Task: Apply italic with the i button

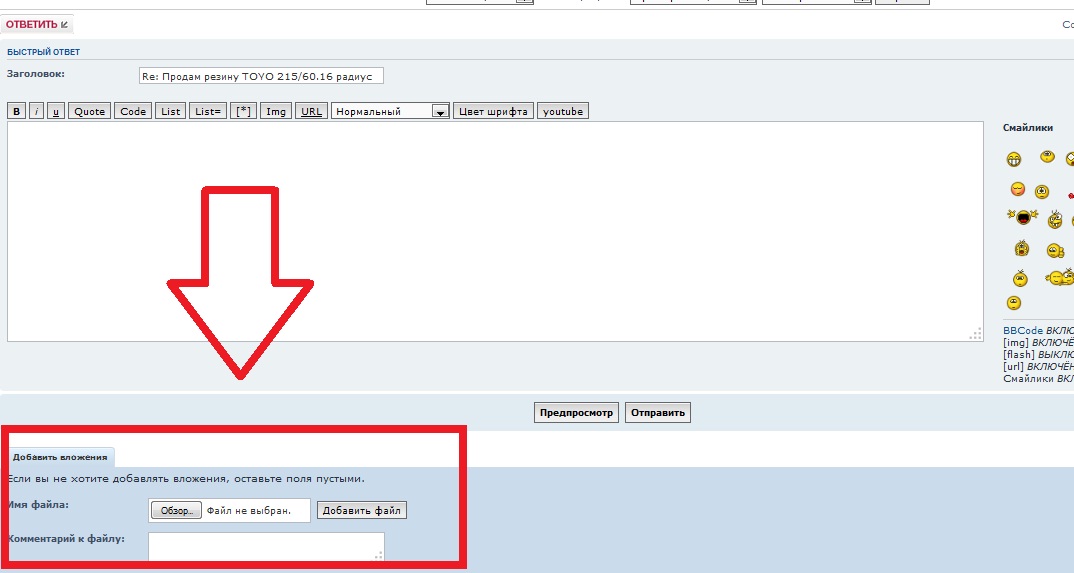Action: tap(36, 111)
